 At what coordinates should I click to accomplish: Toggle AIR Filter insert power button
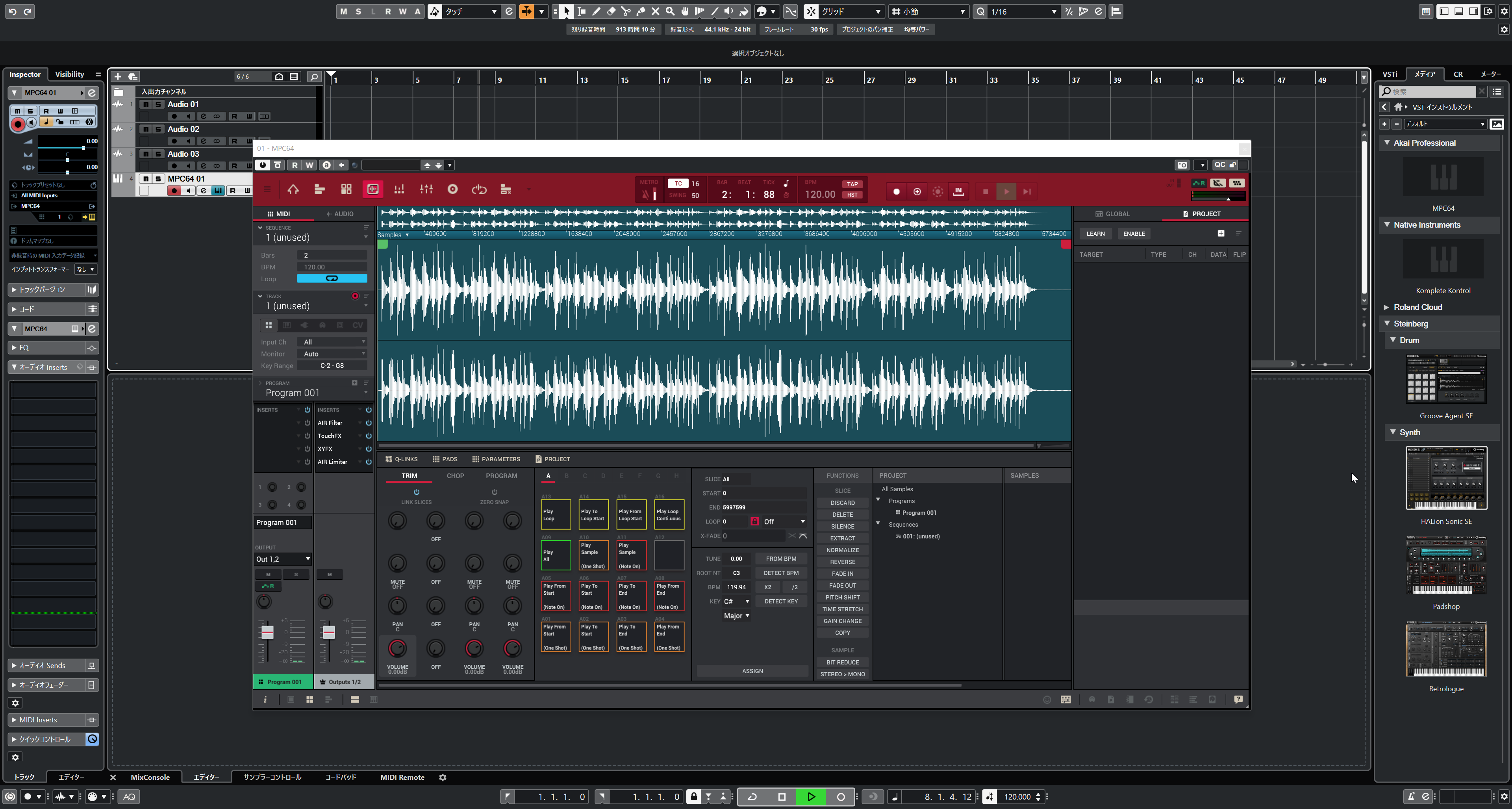pos(369,423)
